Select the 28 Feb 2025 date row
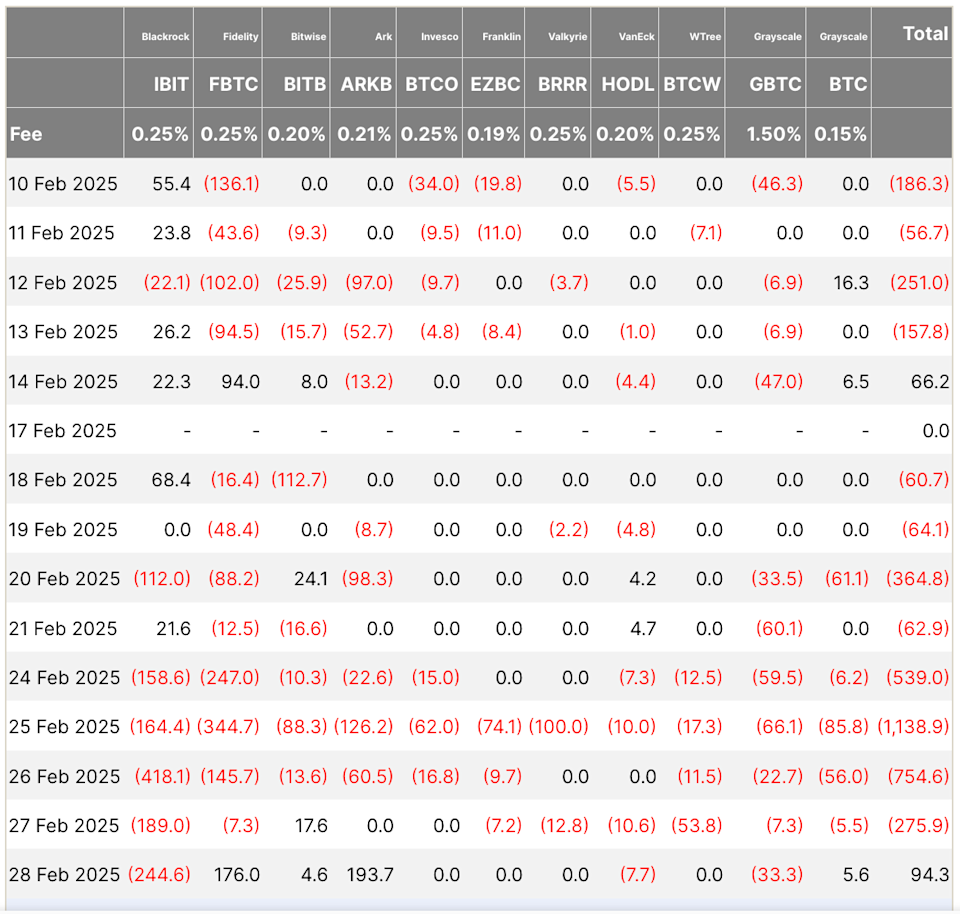The image size is (960, 914). [x=479, y=874]
